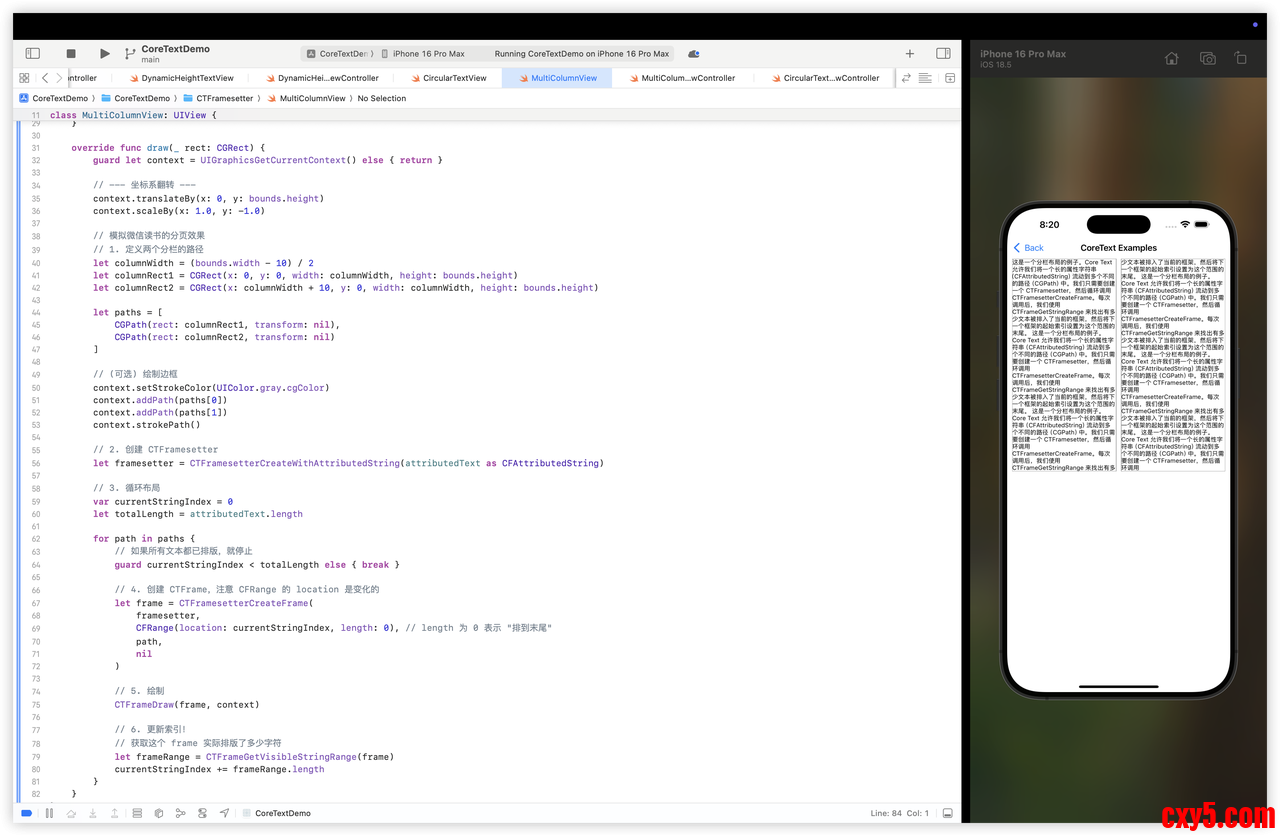Image resolution: width=1280 pixels, height=836 pixels.
Task: Open Debug View Hierarchy
Action: pos(137,813)
